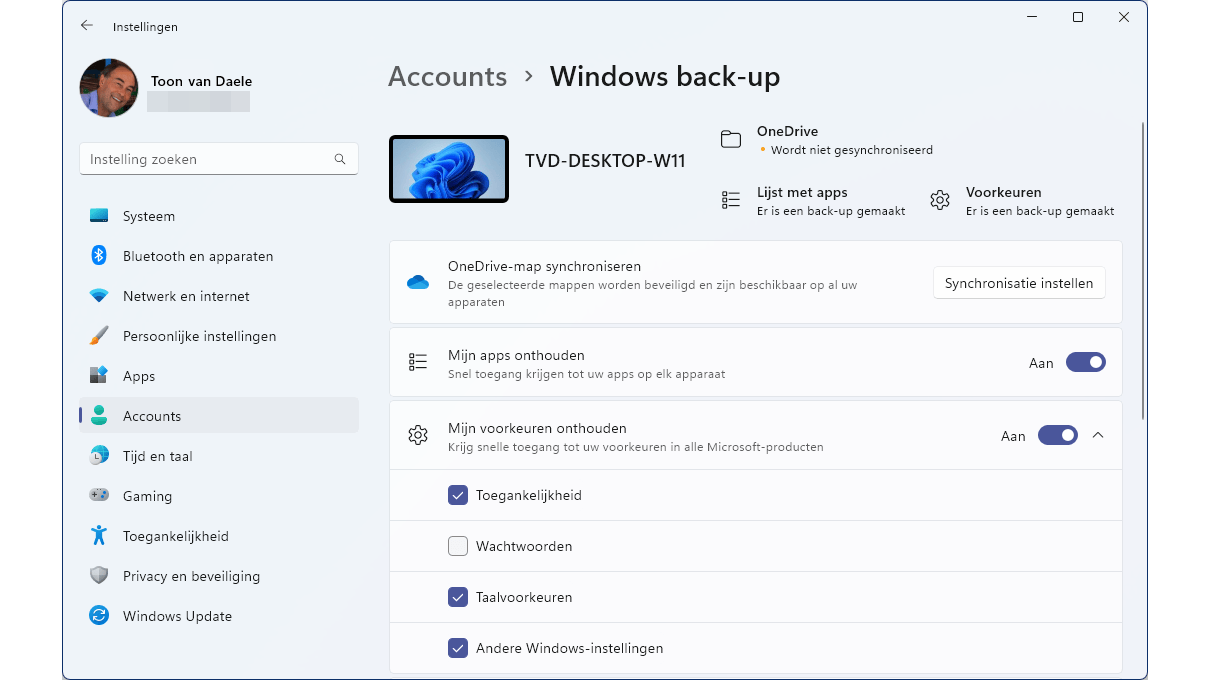
Task: Click Synchronisatie instellen button
Action: pyautogui.click(x=1019, y=283)
